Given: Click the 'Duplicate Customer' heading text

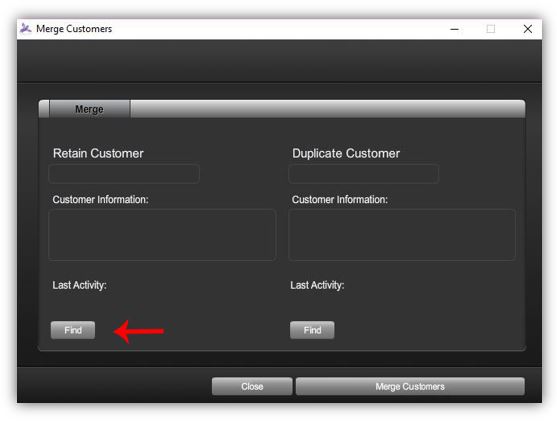Looking at the screenshot, I should pos(346,153).
